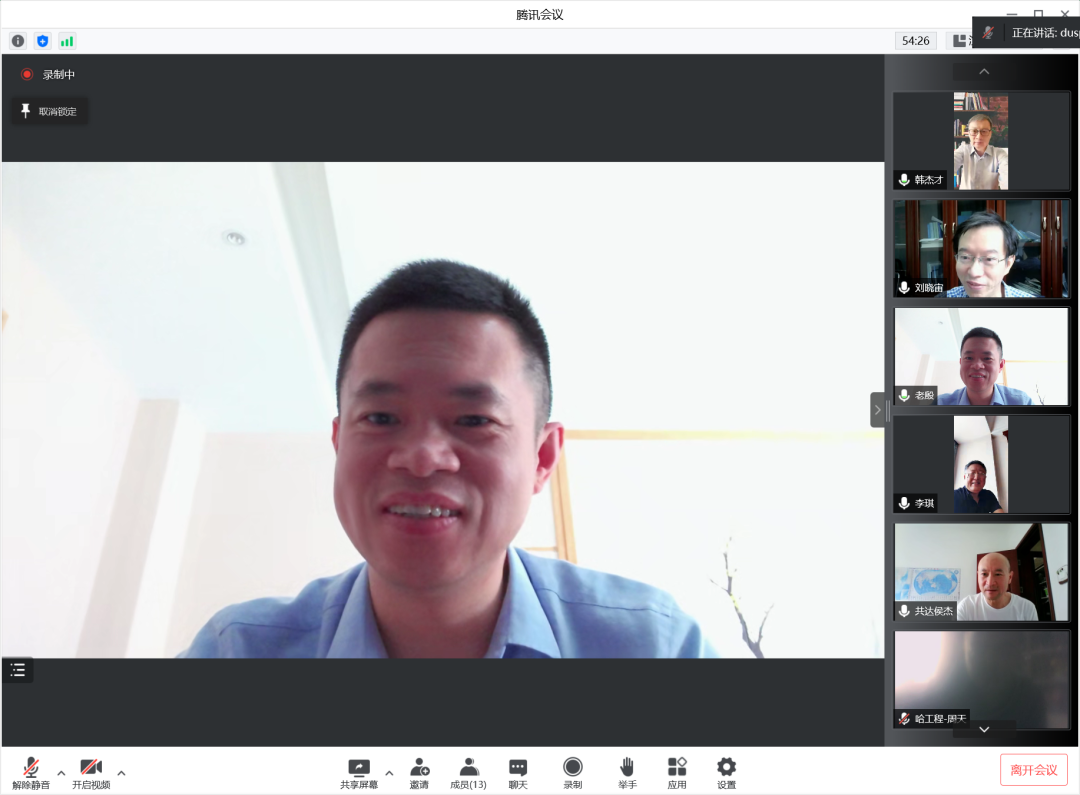1080x795 pixels.
Task: Click 取消锁定 to unpin video
Action: (49, 111)
